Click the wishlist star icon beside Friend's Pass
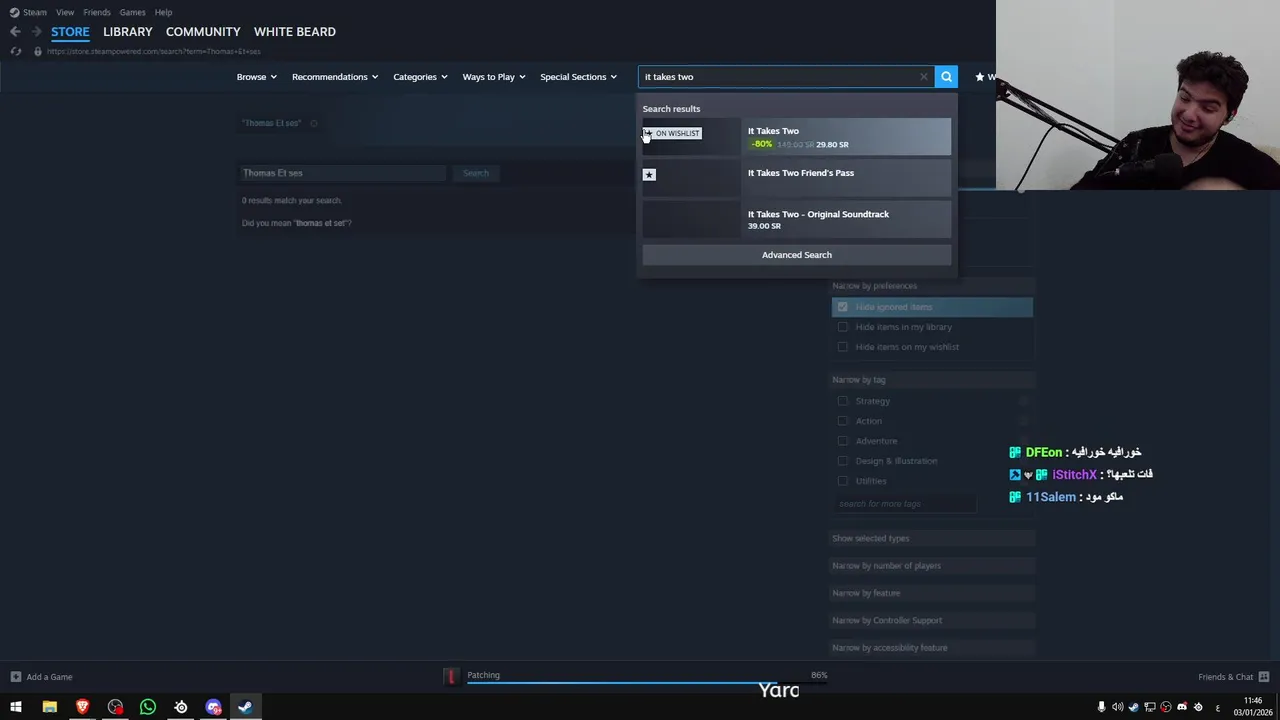This screenshot has width=1280, height=720. (649, 175)
